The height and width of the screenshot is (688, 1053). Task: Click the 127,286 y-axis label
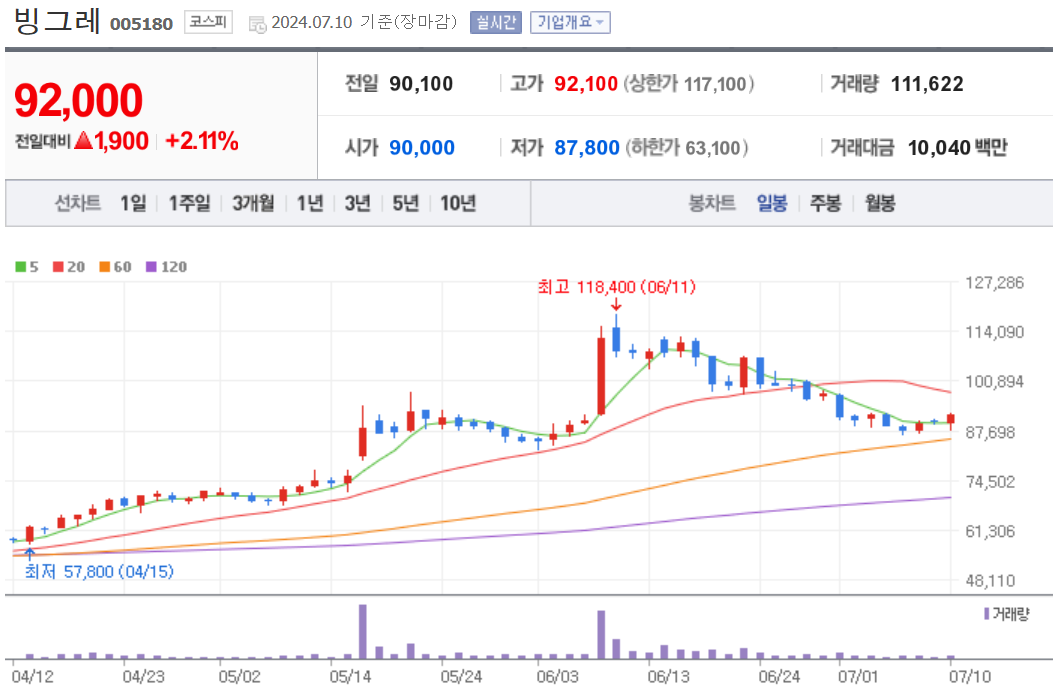click(x=995, y=283)
